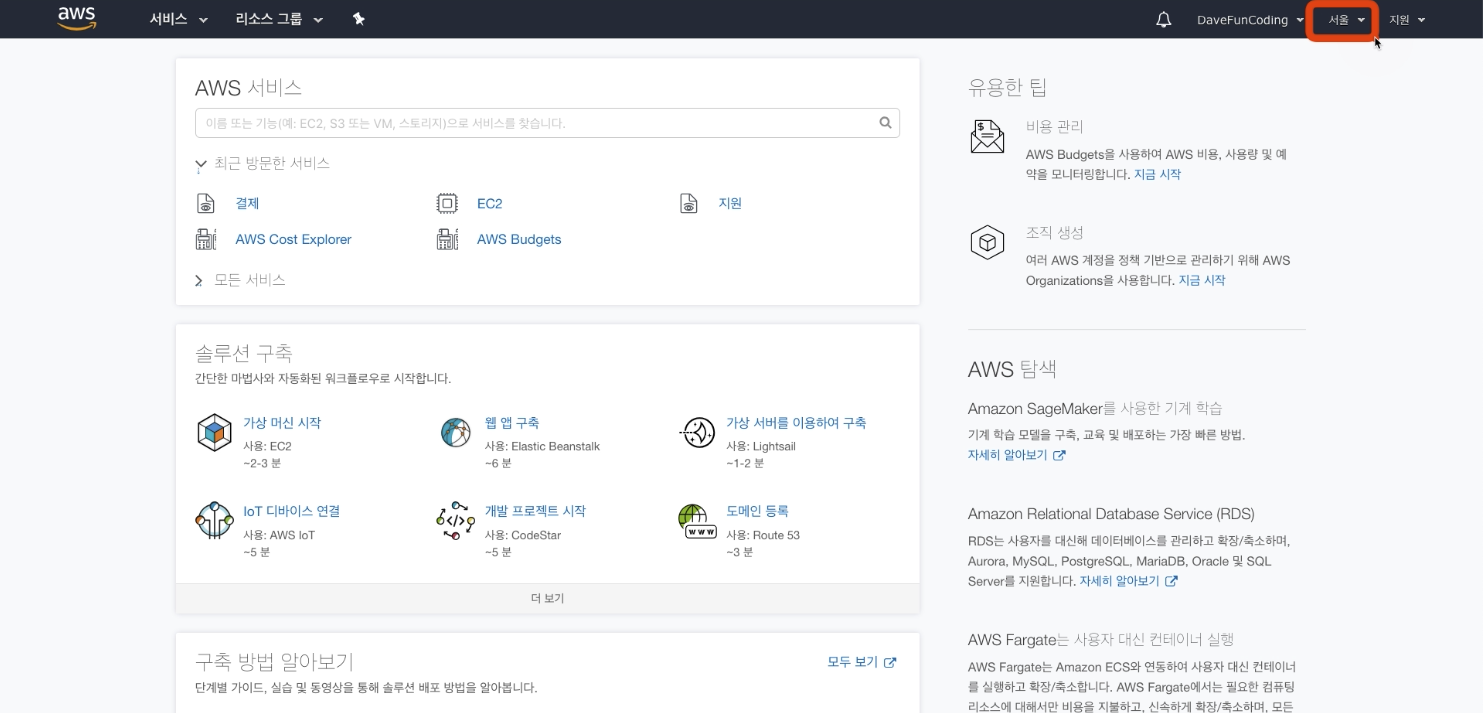Click 자세히 알아보기 in the RDS description

coord(1119,581)
